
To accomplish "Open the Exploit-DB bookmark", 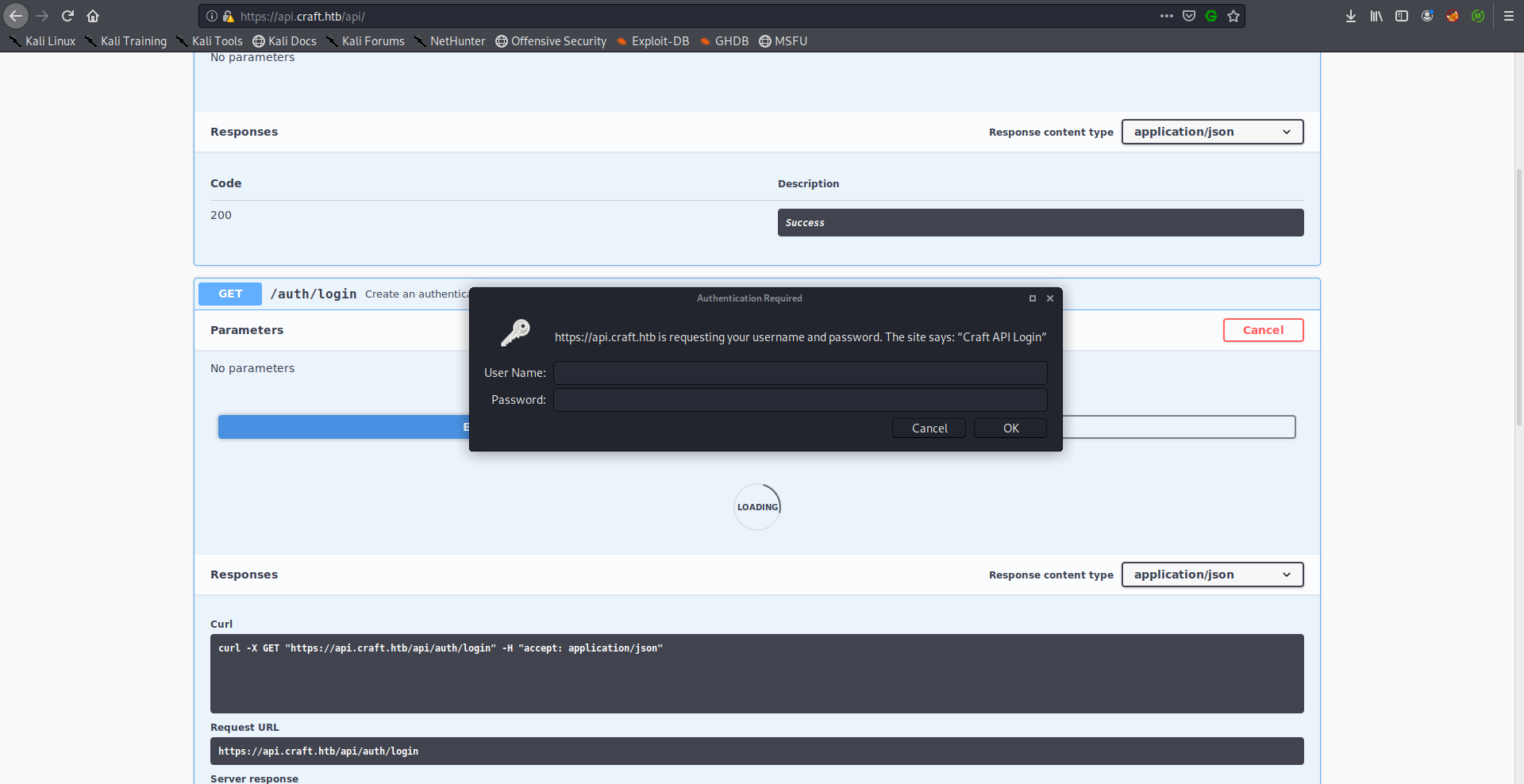I will (x=652, y=41).
